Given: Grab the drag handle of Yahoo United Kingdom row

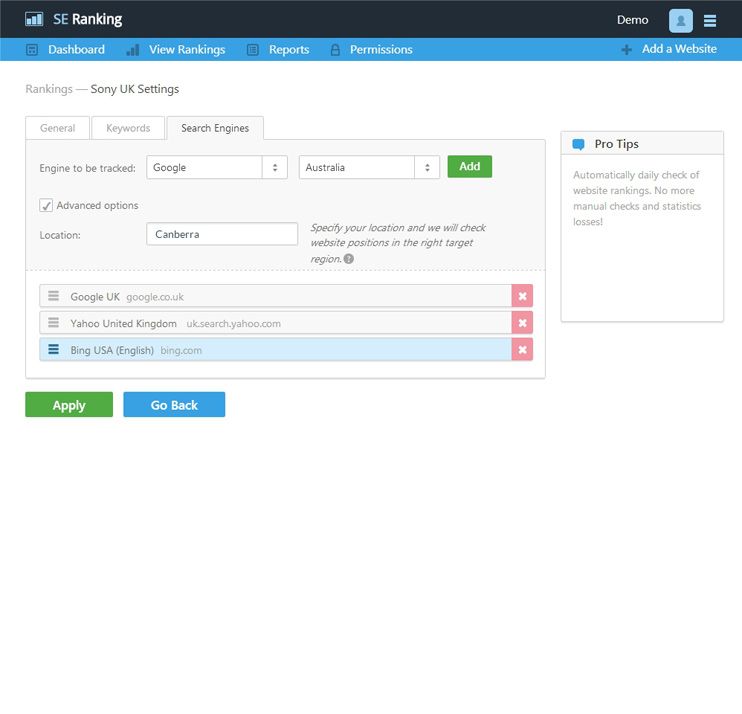Looking at the screenshot, I should (x=53, y=323).
